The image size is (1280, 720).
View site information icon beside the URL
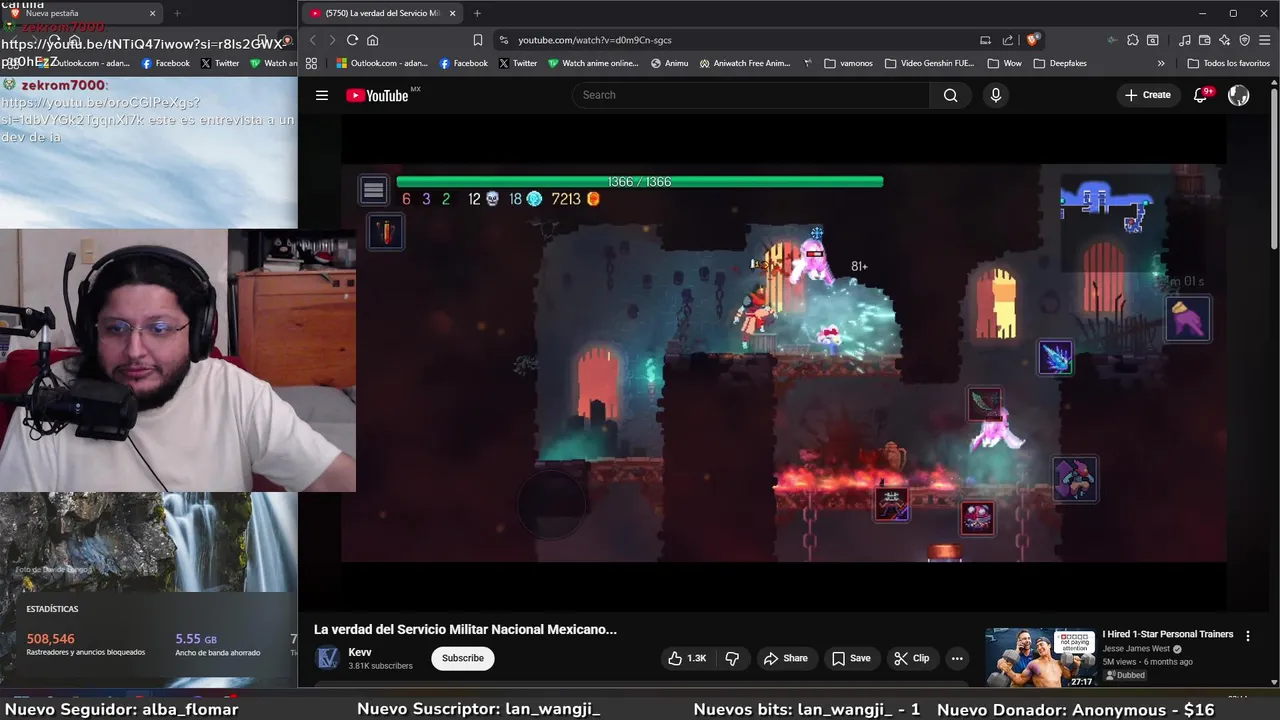click(504, 40)
